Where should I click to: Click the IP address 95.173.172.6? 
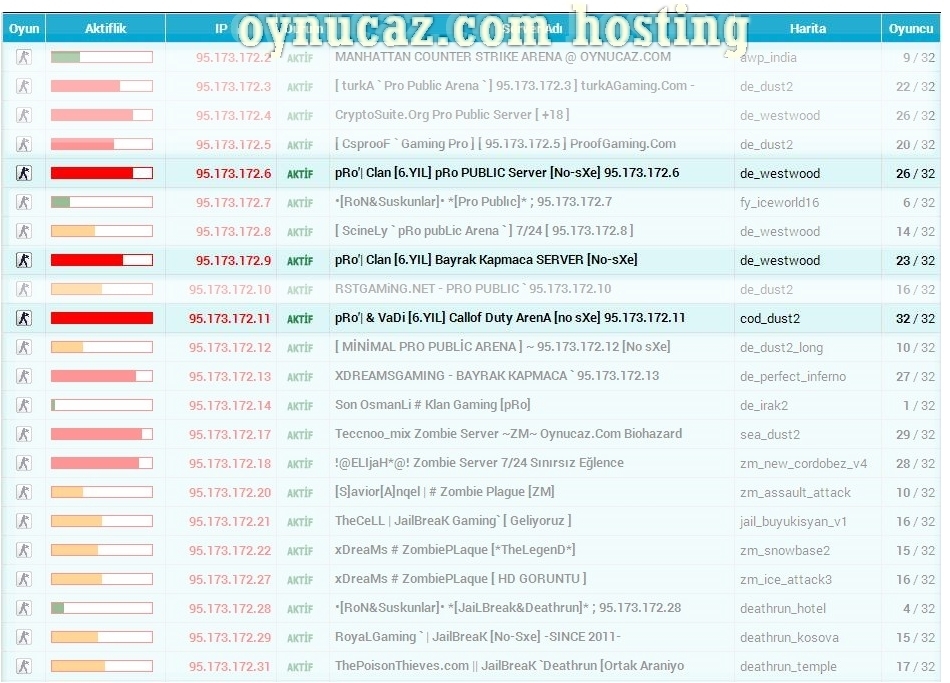point(233,173)
